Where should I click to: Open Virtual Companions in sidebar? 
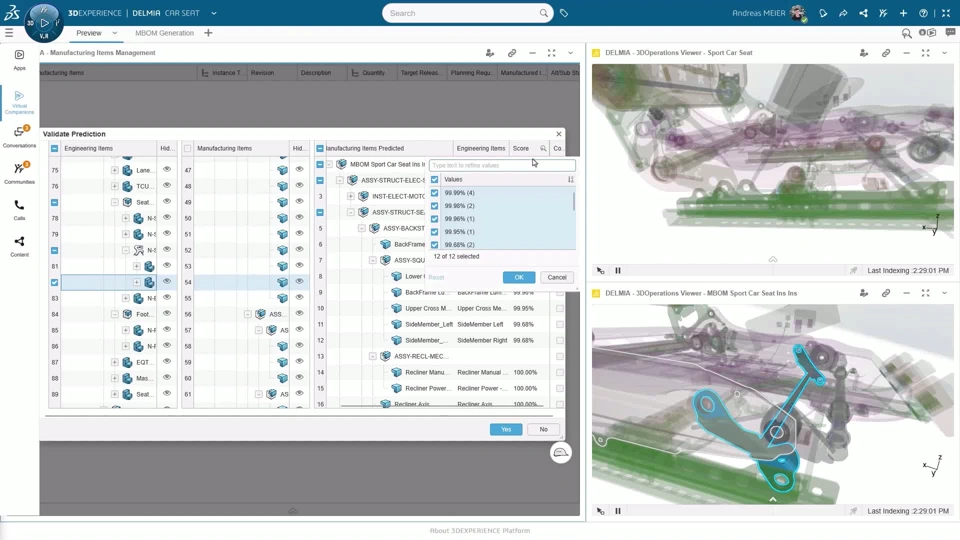click(19, 102)
